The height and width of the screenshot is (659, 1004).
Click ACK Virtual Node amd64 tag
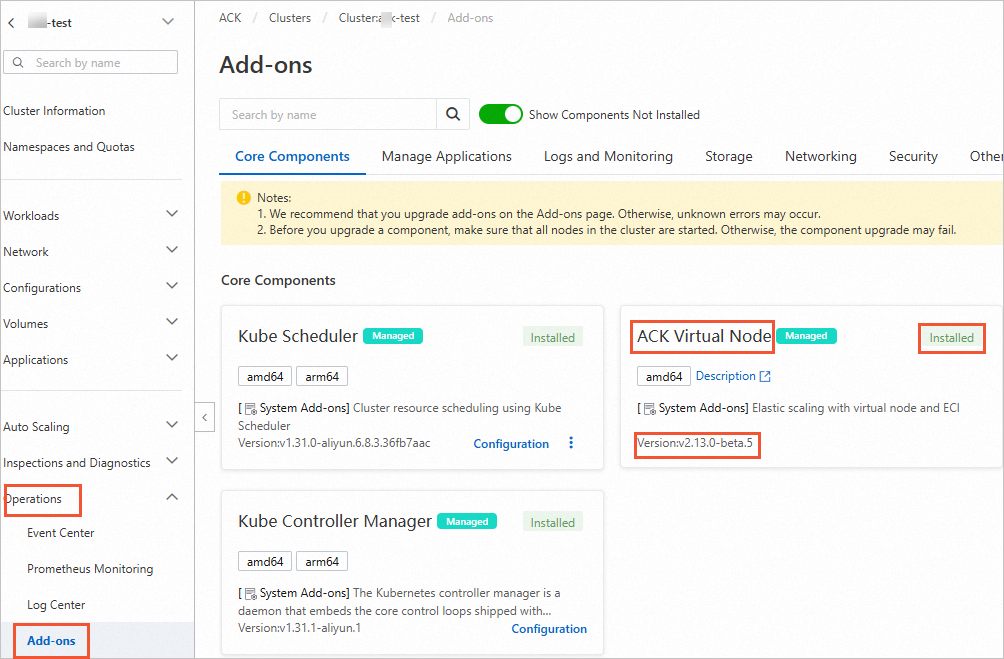click(x=664, y=377)
